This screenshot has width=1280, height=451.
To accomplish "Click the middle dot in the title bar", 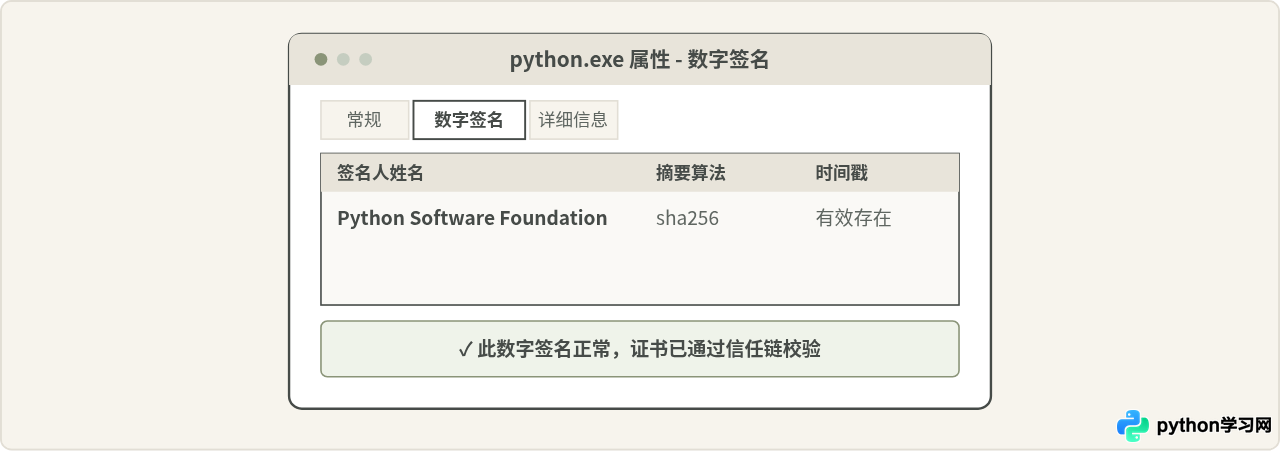I will [x=343, y=59].
